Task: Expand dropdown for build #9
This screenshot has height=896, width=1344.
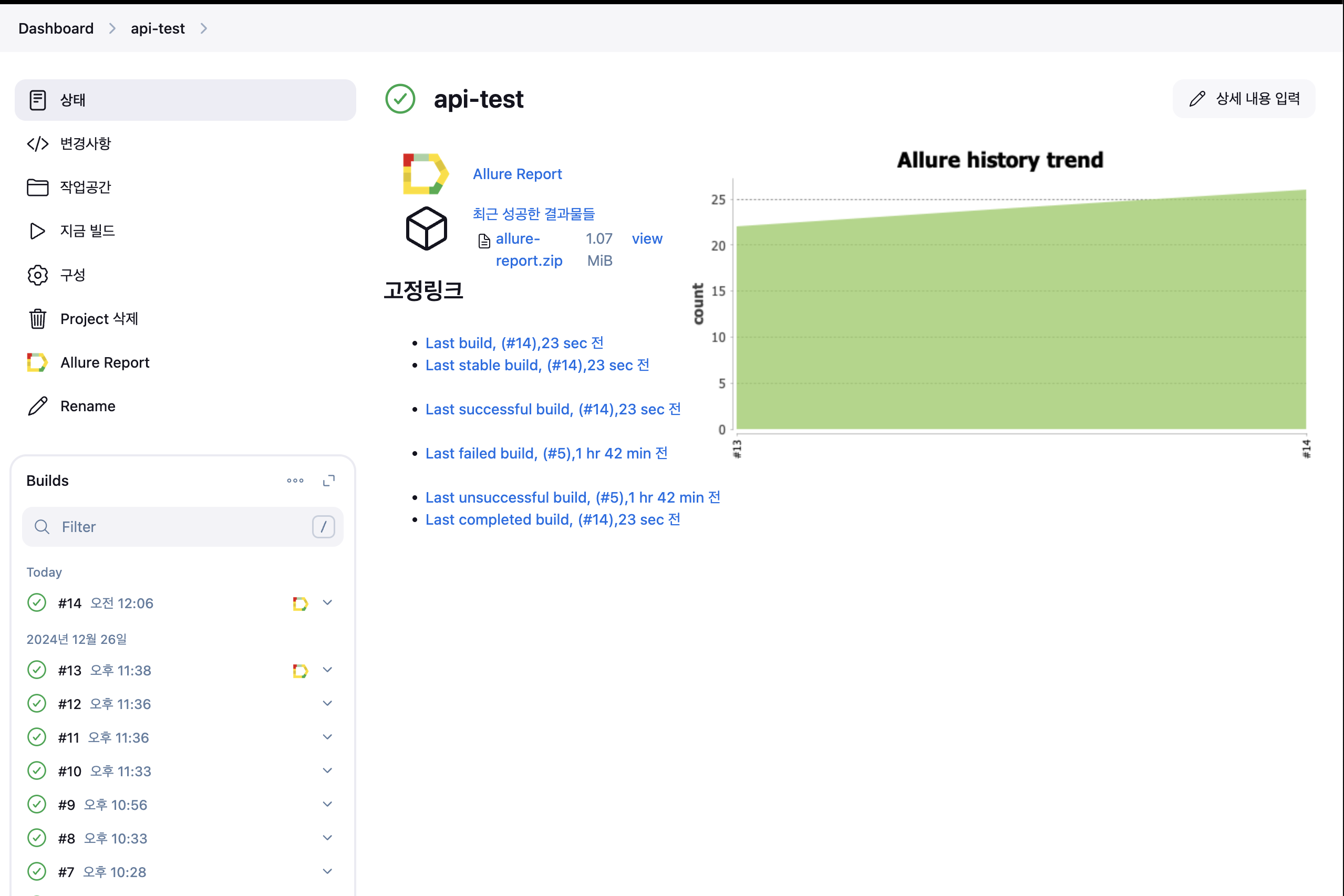Action: [327, 804]
